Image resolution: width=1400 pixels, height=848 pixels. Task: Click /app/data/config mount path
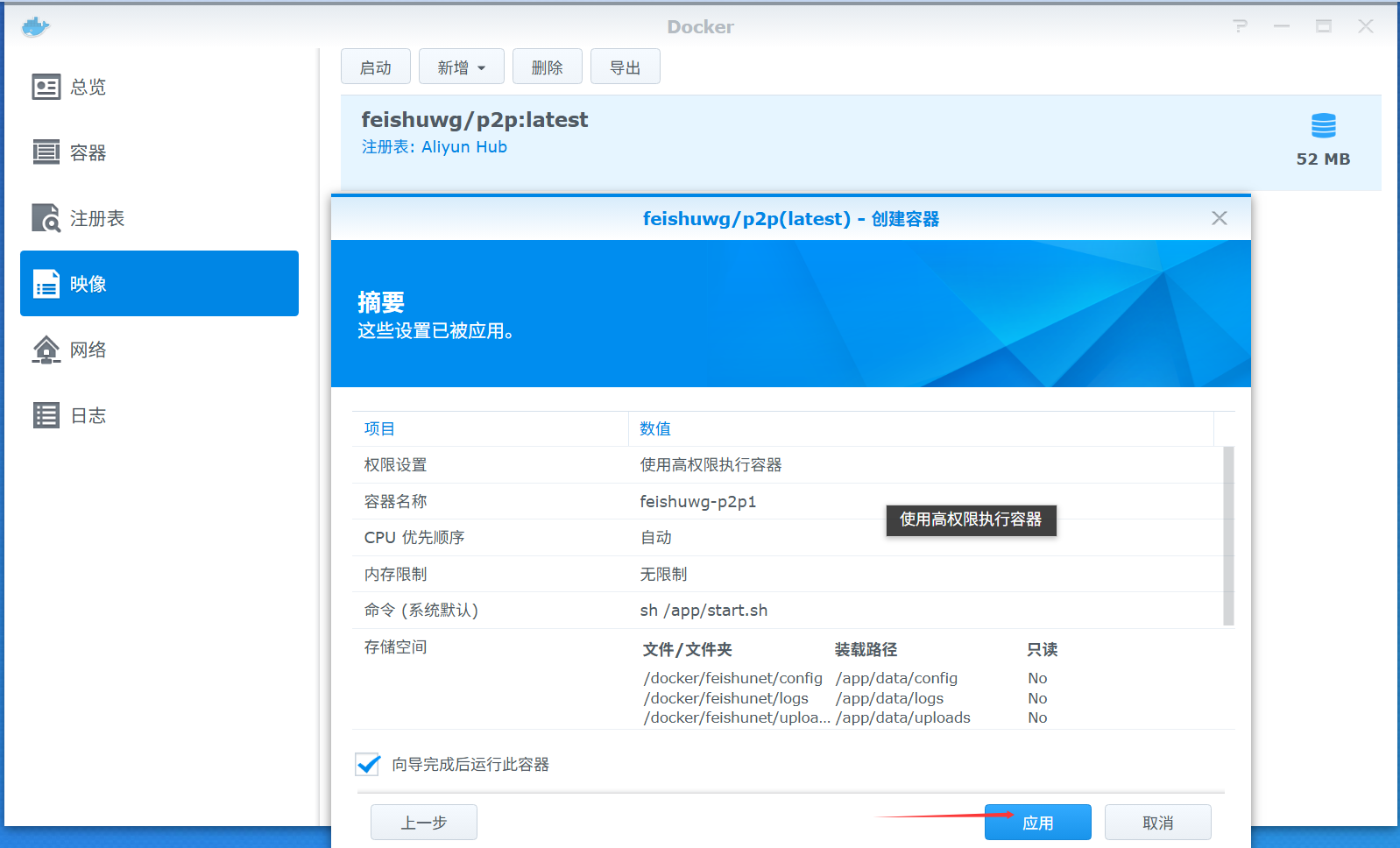[897, 678]
